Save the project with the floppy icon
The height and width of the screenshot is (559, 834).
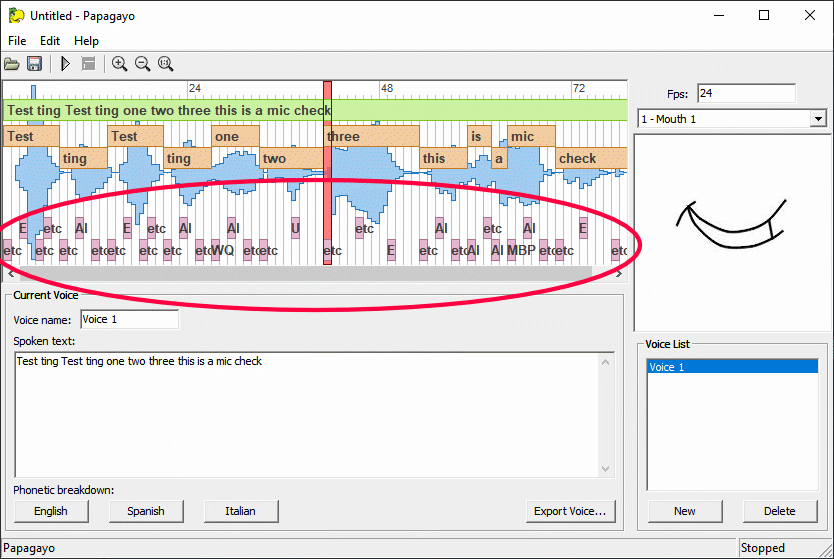coord(35,64)
